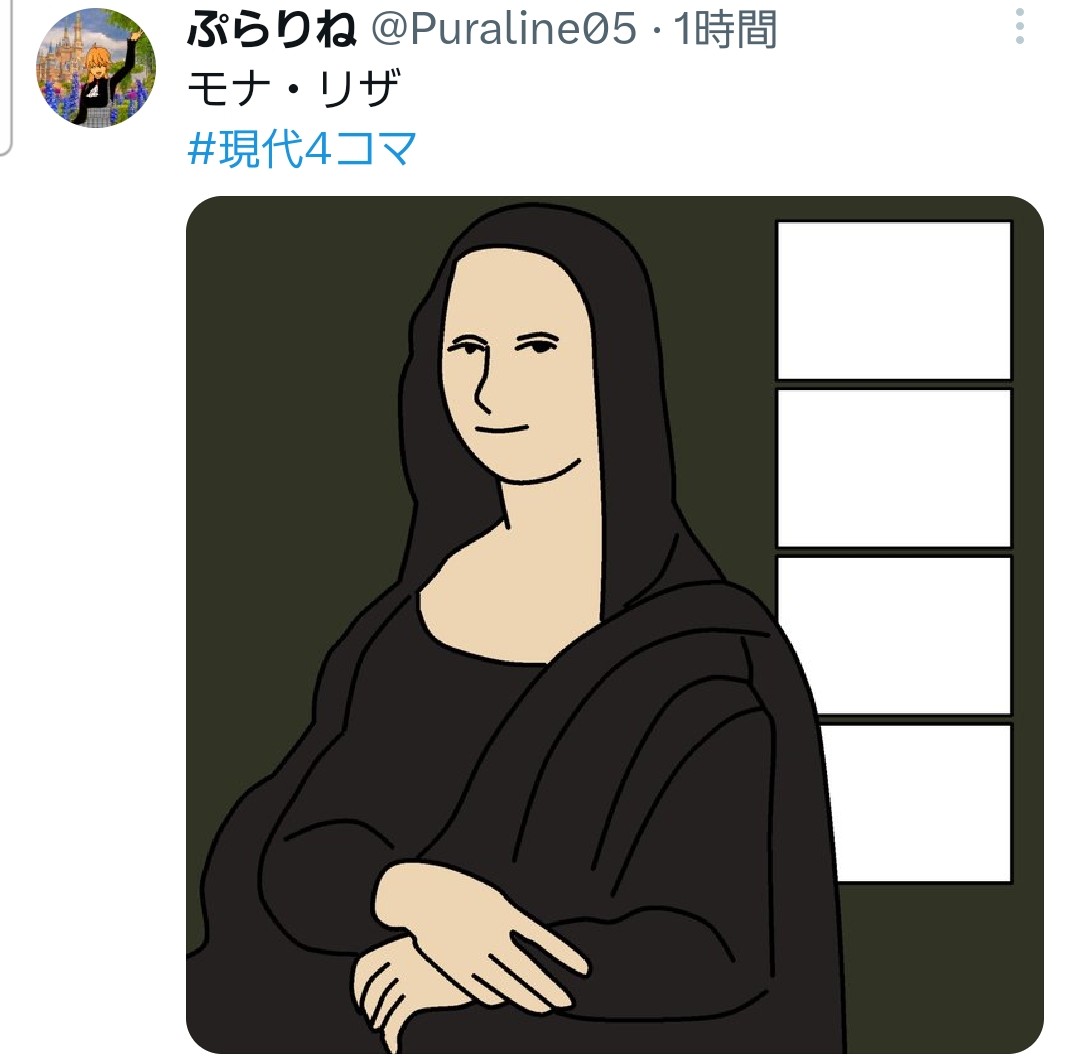Open the Mona Lisa illustration image

[614, 624]
